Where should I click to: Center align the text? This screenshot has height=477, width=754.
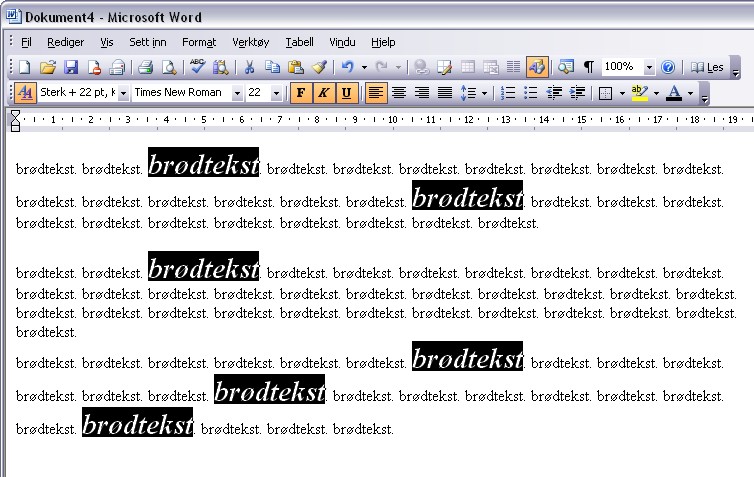[399, 93]
